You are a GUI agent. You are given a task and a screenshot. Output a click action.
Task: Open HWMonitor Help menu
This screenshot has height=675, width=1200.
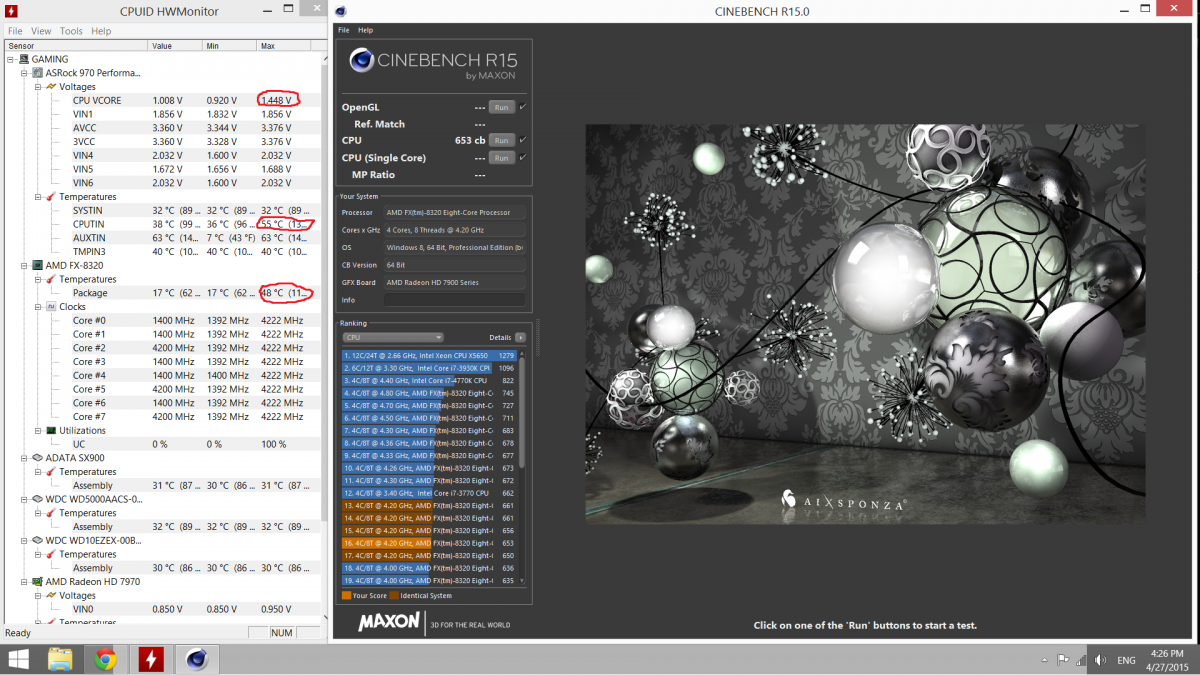point(101,31)
